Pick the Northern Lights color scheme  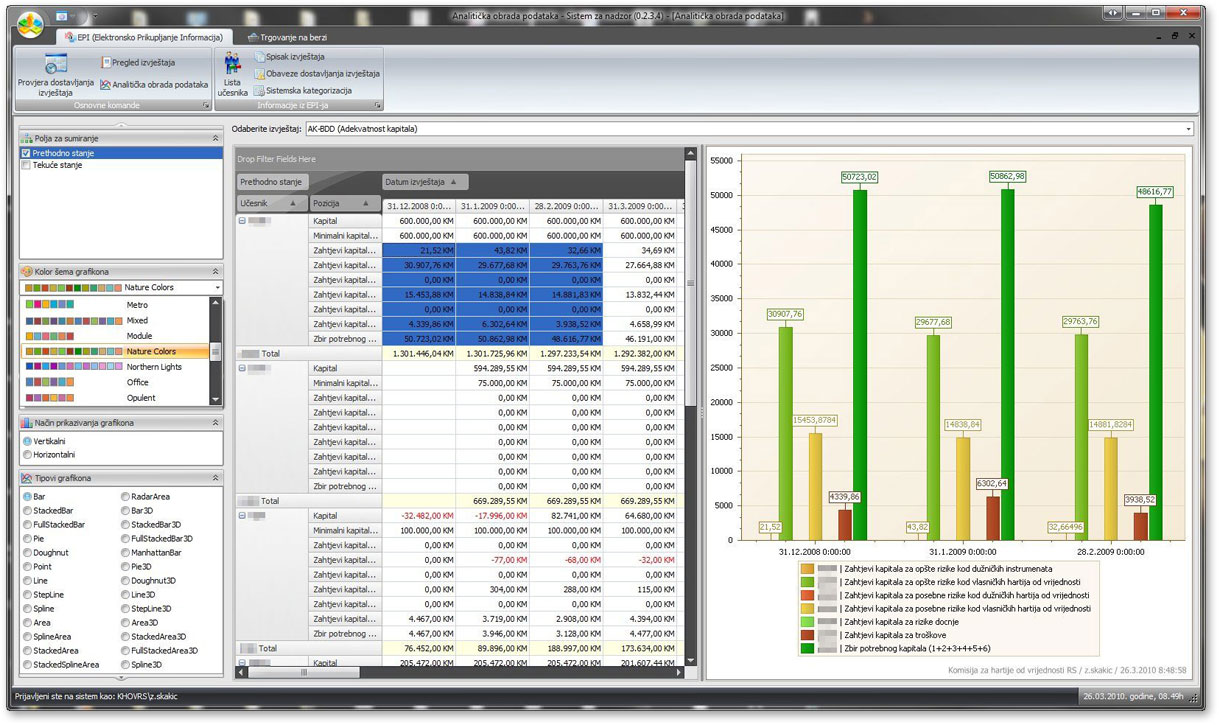[154, 367]
